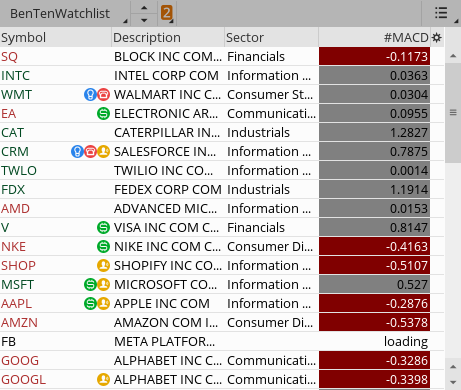Click BLOCK INC COM description
This screenshot has width=461, height=390.
(168, 57)
